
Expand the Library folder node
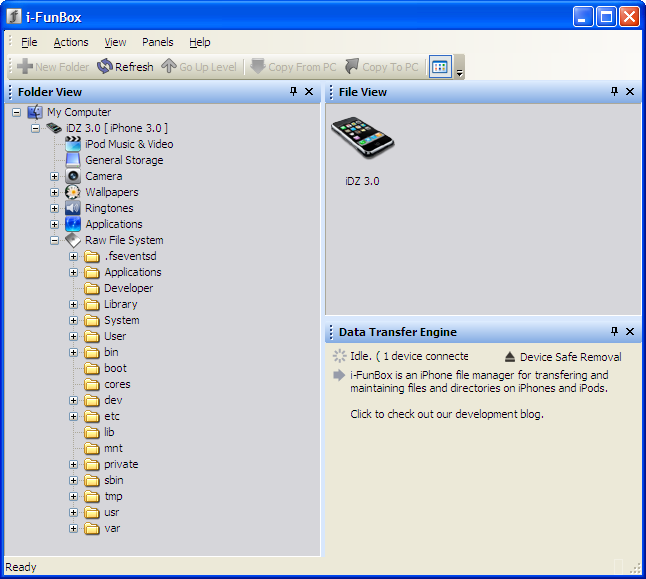[73, 305]
